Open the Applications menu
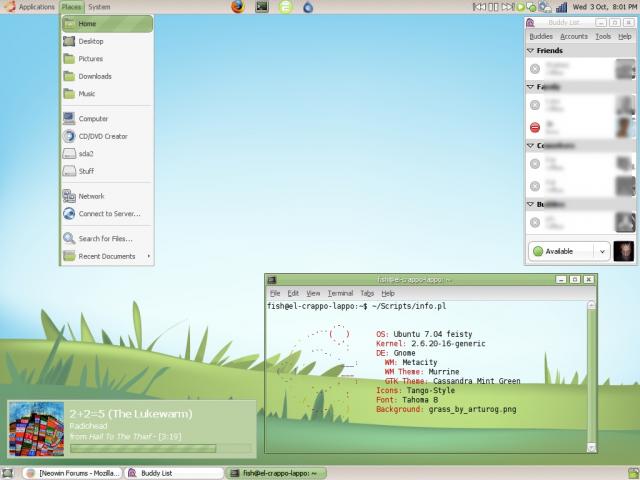640x480 pixels. (x=36, y=7)
